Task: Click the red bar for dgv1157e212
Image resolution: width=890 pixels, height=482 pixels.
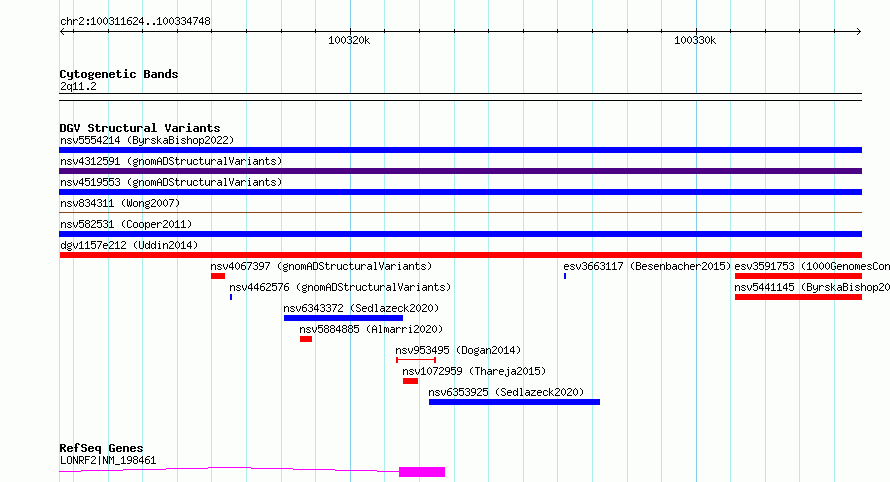Action: click(x=460, y=255)
